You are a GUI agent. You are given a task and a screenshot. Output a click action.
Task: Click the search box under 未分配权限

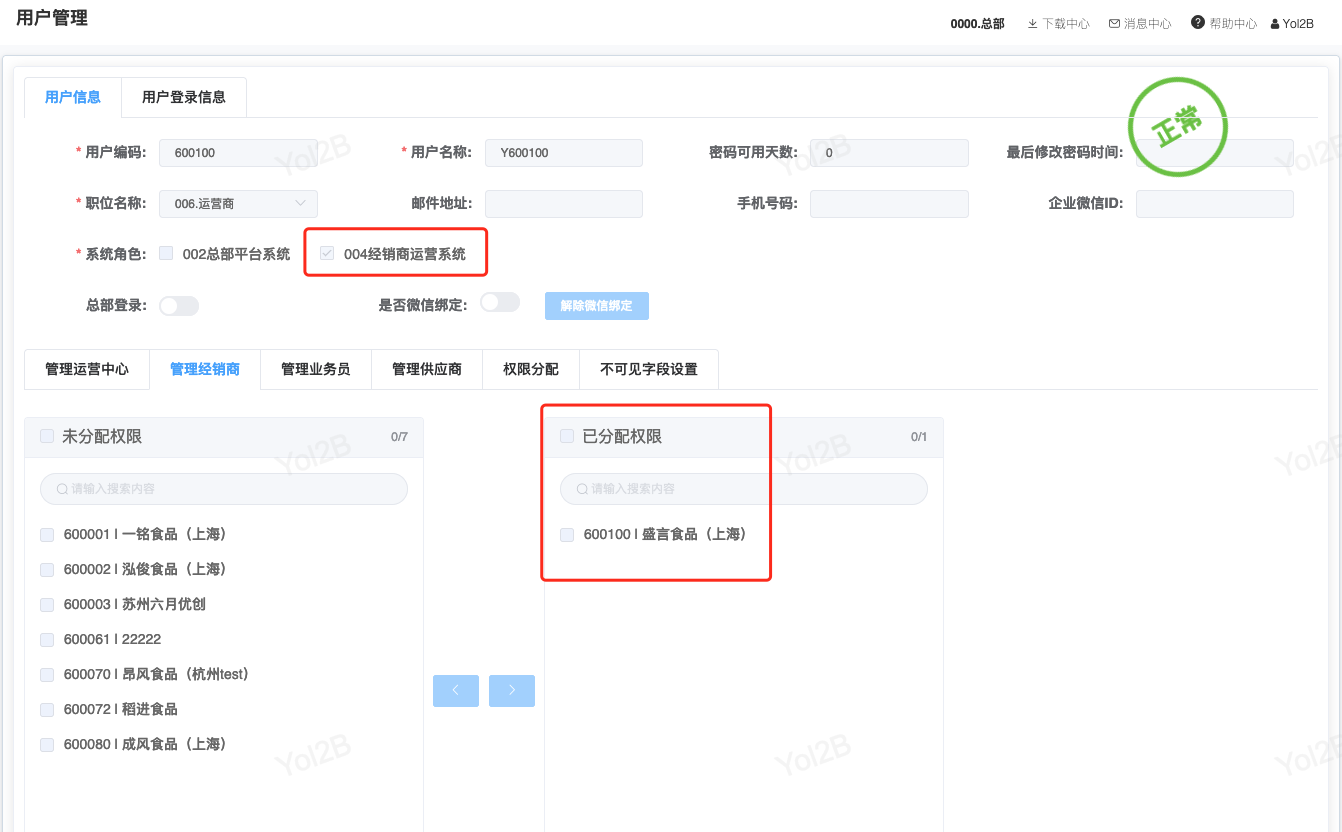click(224, 489)
